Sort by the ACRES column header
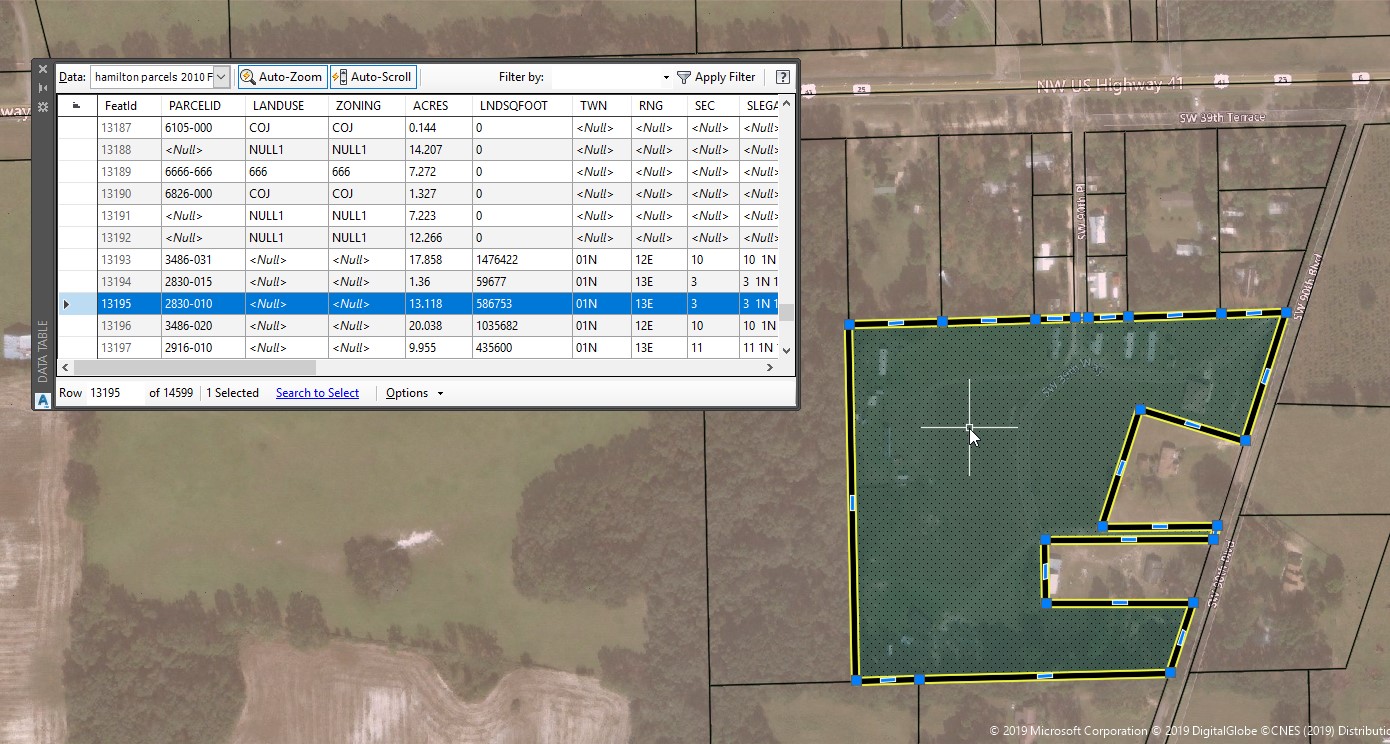This screenshot has width=1390, height=744. pyautogui.click(x=430, y=105)
